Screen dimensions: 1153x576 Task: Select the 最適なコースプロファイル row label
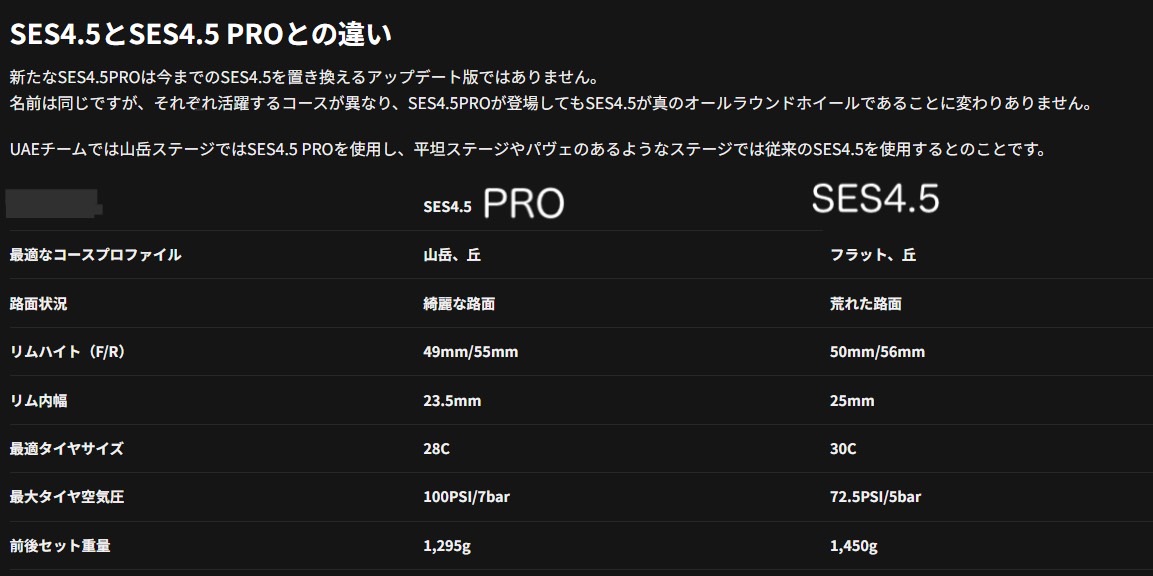tap(96, 255)
